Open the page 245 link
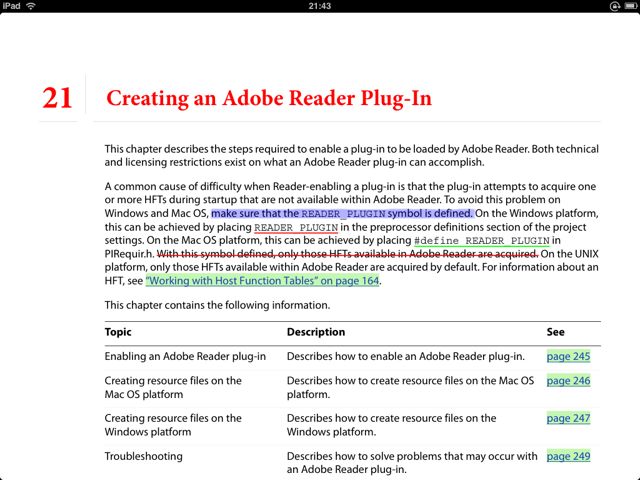 pyautogui.click(x=568, y=356)
